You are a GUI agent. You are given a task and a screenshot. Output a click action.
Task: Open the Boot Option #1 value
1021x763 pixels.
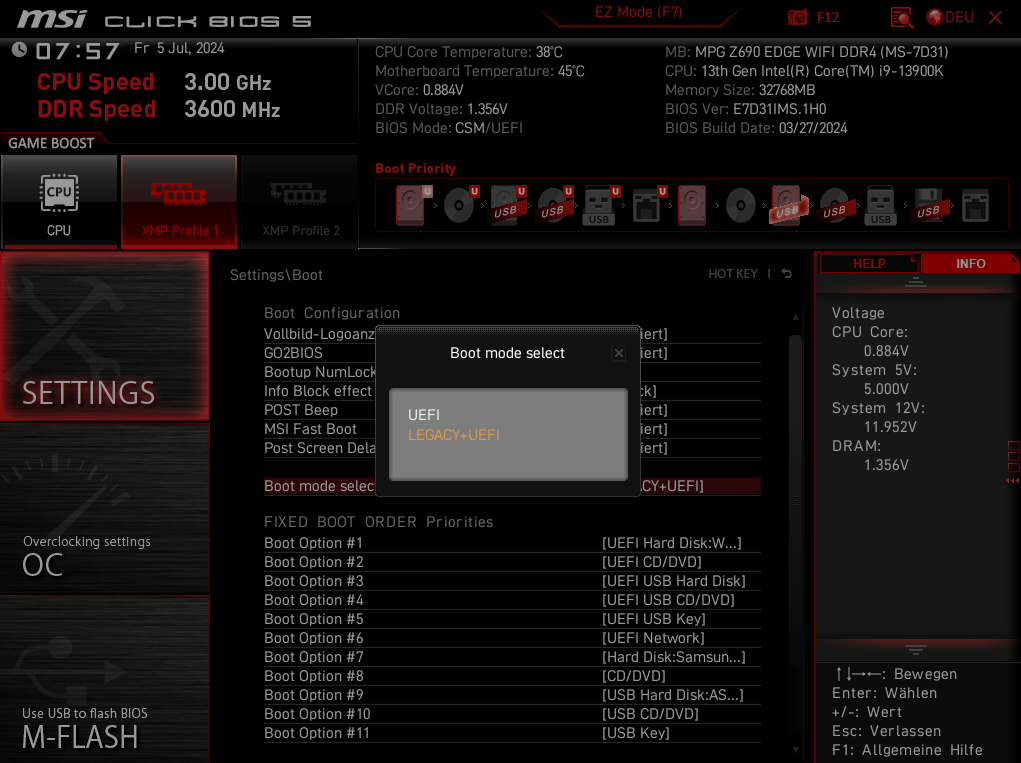click(671, 543)
